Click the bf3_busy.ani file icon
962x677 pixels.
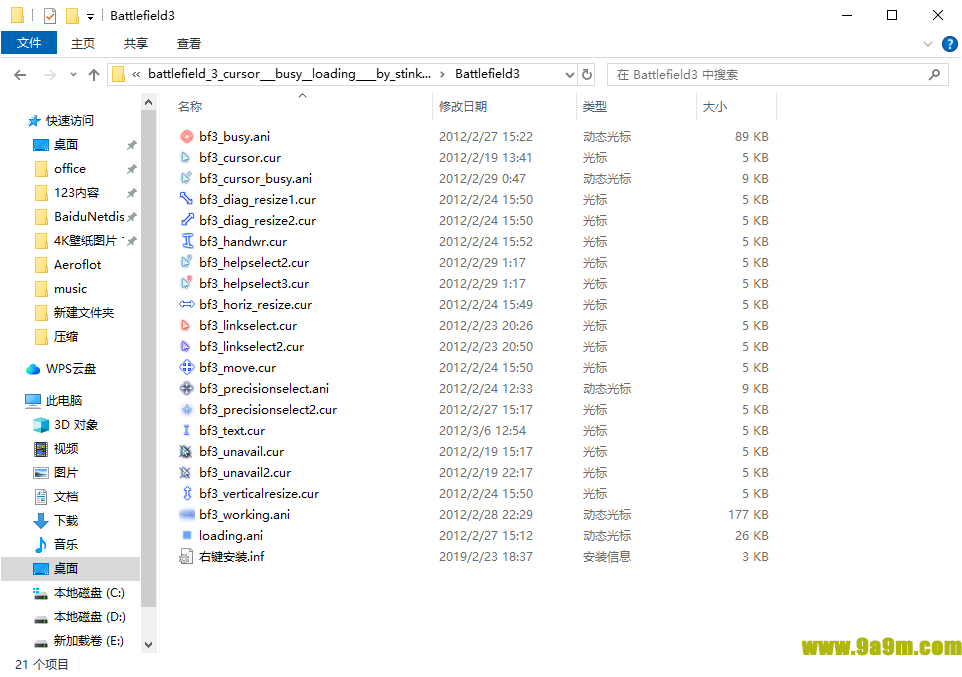point(187,136)
